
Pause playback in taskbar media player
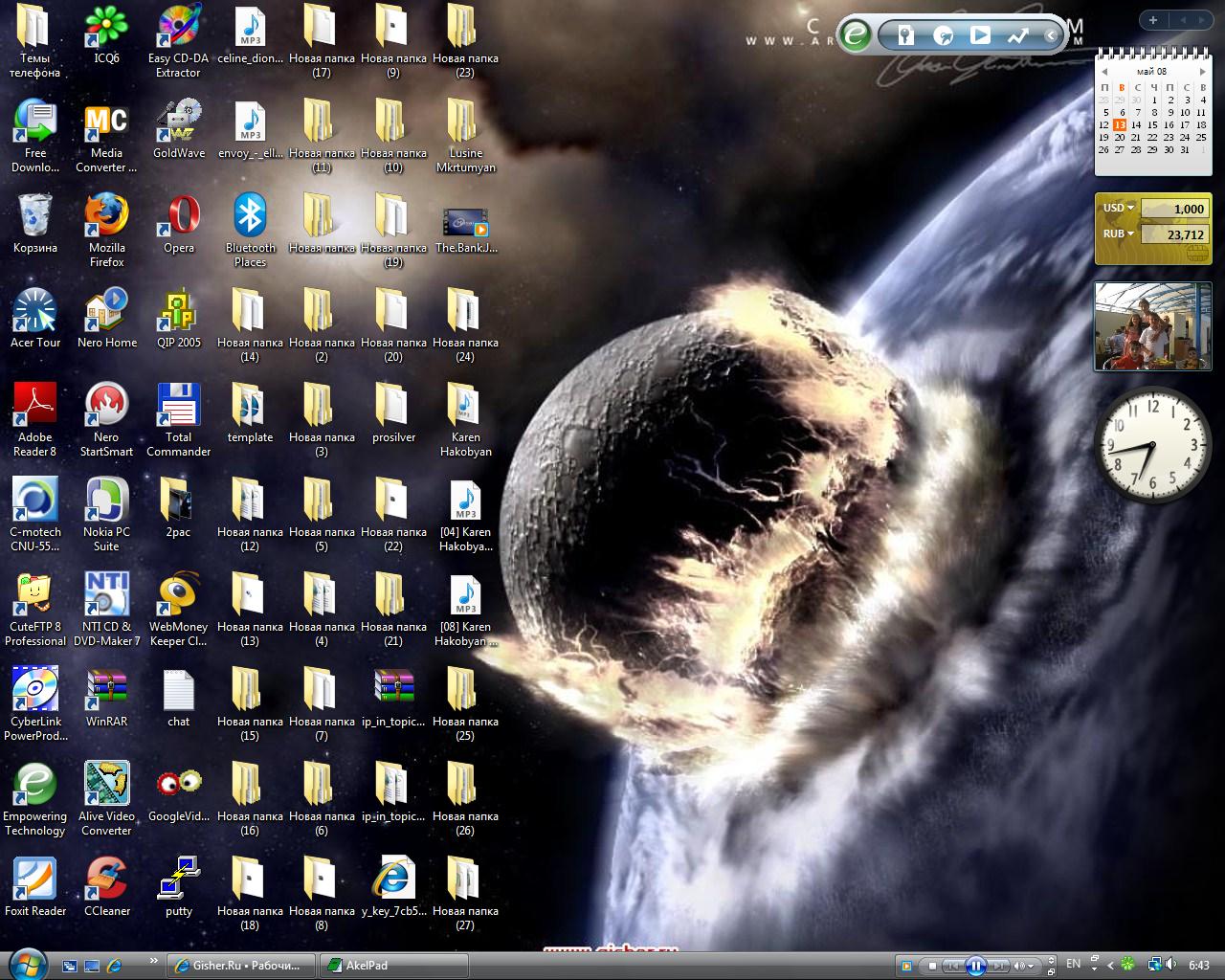pyautogui.click(x=975, y=966)
